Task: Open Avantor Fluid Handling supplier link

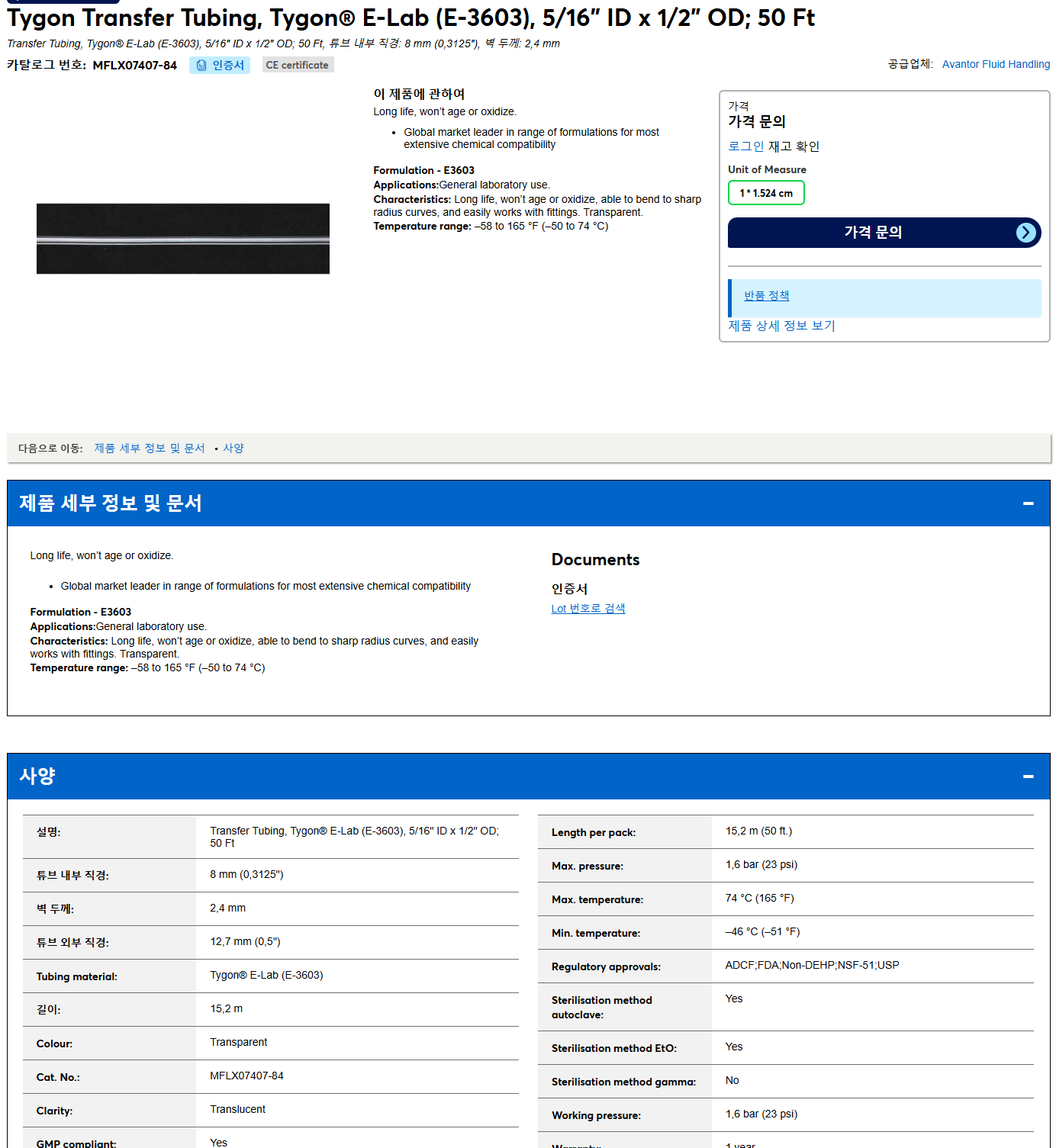Action: [x=996, y=64]
